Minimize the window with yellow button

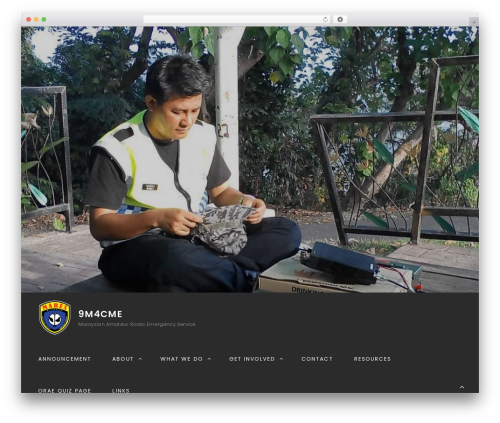[x=36, y=19]
